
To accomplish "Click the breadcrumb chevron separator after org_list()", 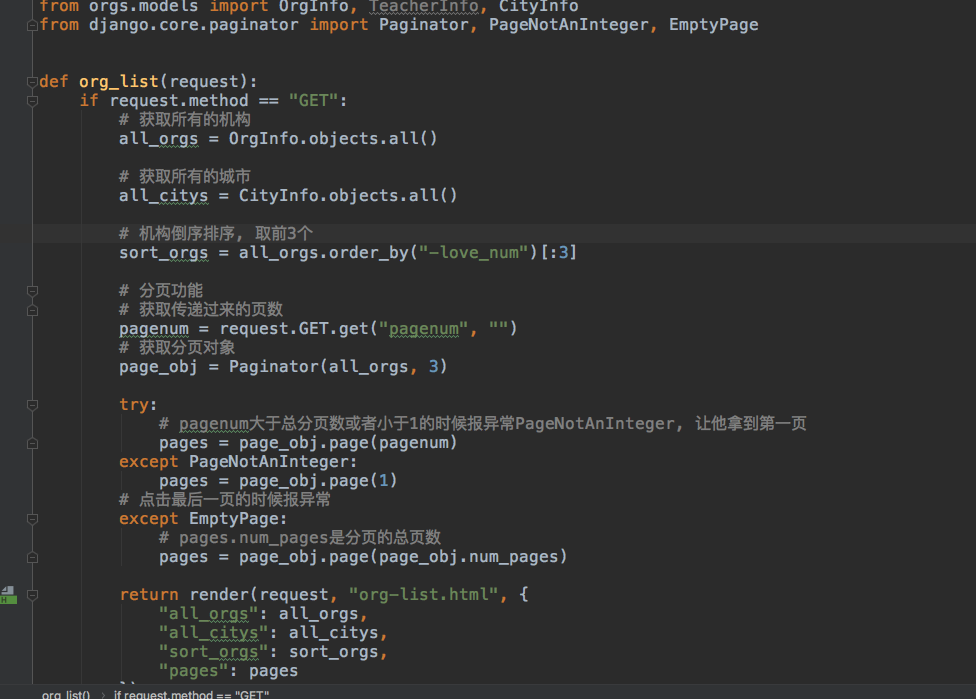I will [103, 694].
